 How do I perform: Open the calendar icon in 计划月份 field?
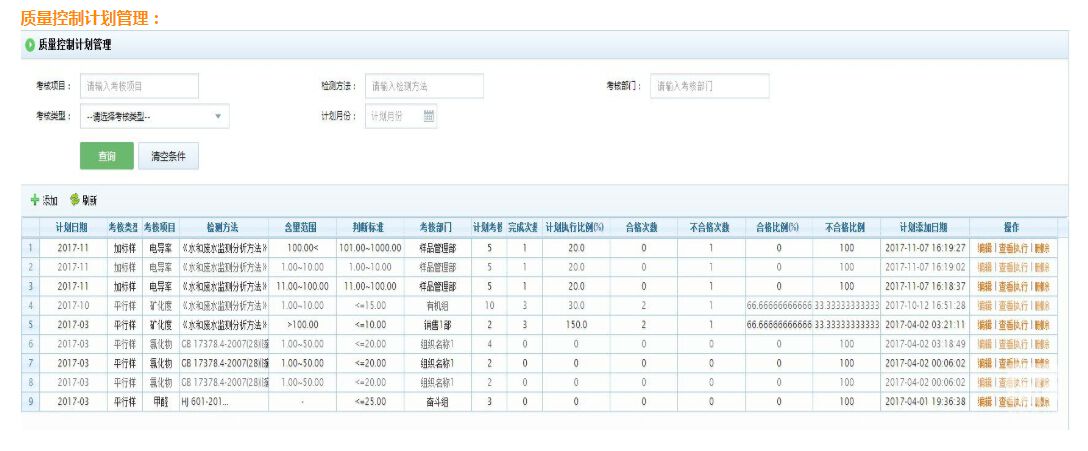click(x=429, y=116)
